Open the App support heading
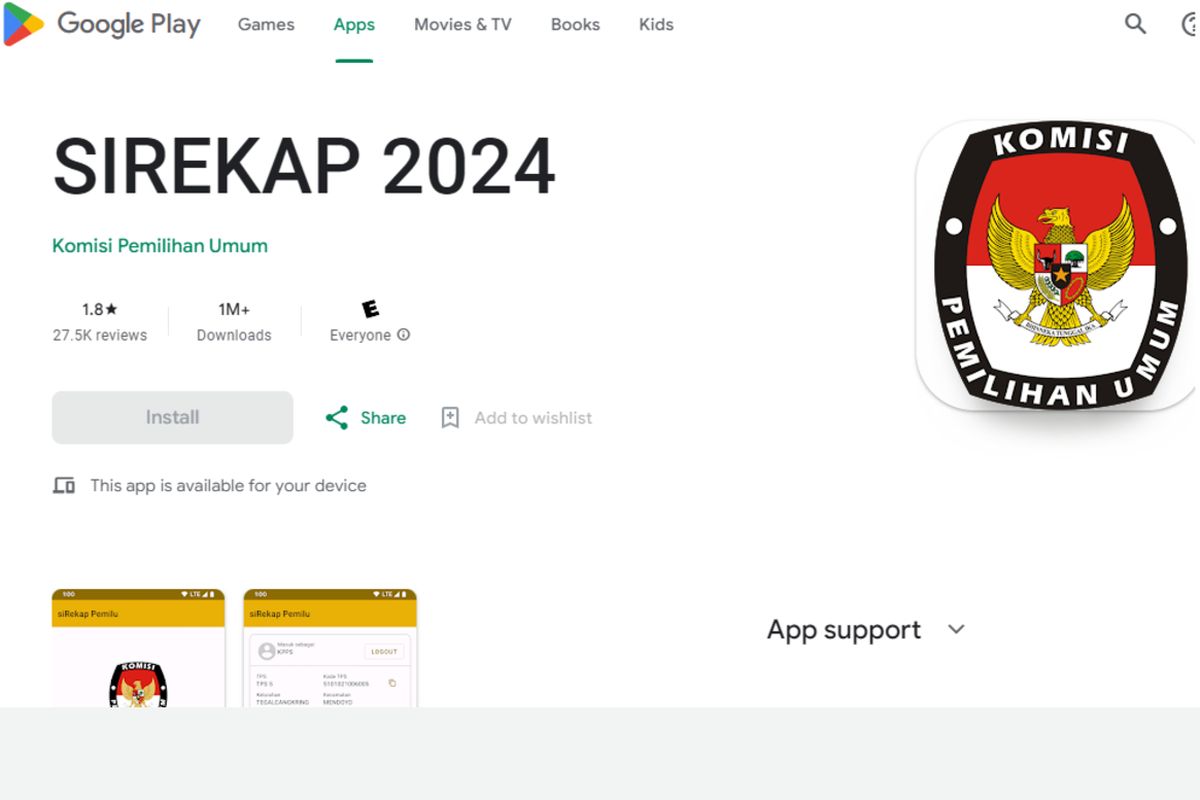The image size is (1200, 800). [x=844, y=630]
